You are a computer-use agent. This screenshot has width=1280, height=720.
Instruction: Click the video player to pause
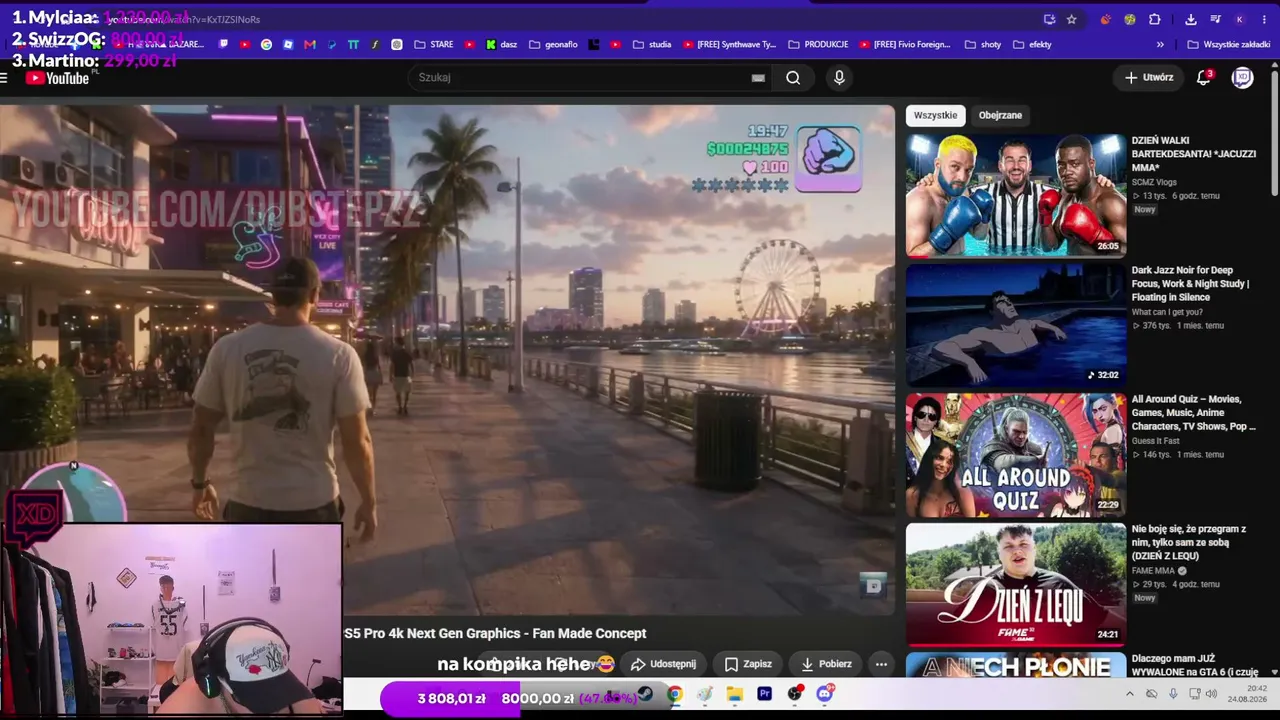click(447, 360)
